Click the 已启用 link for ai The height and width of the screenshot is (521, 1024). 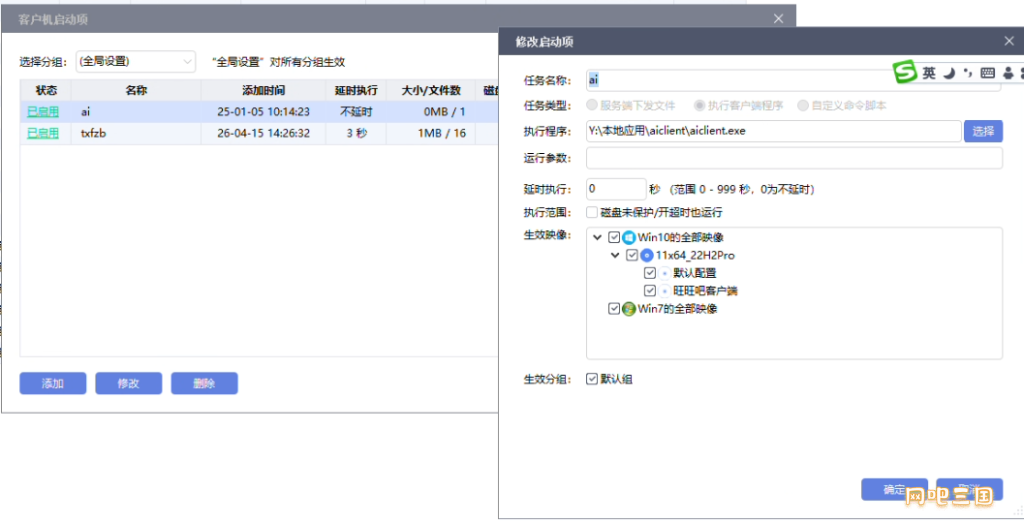point(43,112)
